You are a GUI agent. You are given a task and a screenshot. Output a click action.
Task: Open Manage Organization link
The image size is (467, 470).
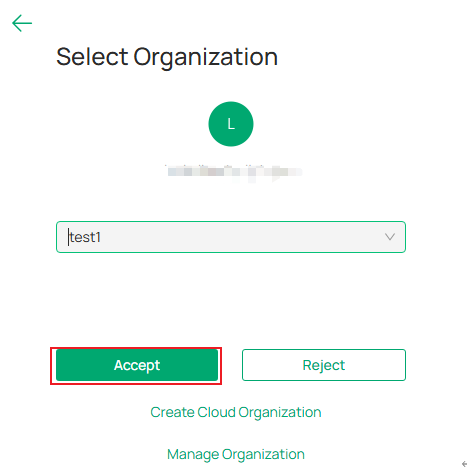tap(236, 455)
